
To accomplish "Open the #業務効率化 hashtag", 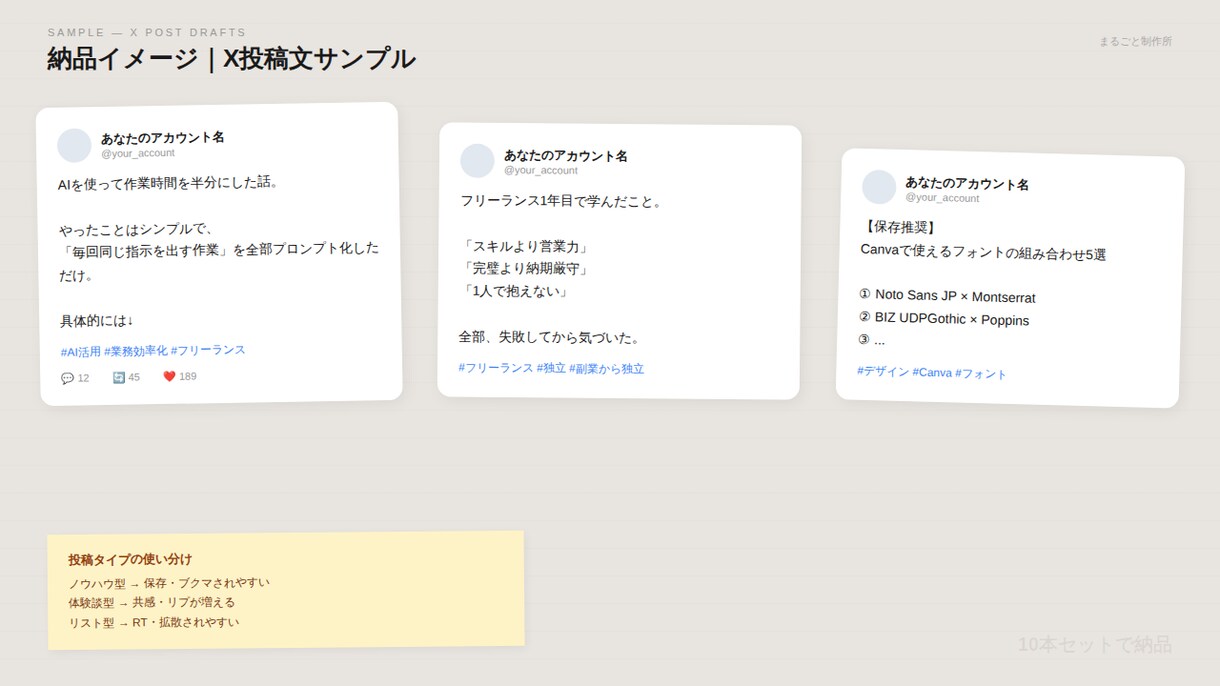I will [x=136, y=351].
